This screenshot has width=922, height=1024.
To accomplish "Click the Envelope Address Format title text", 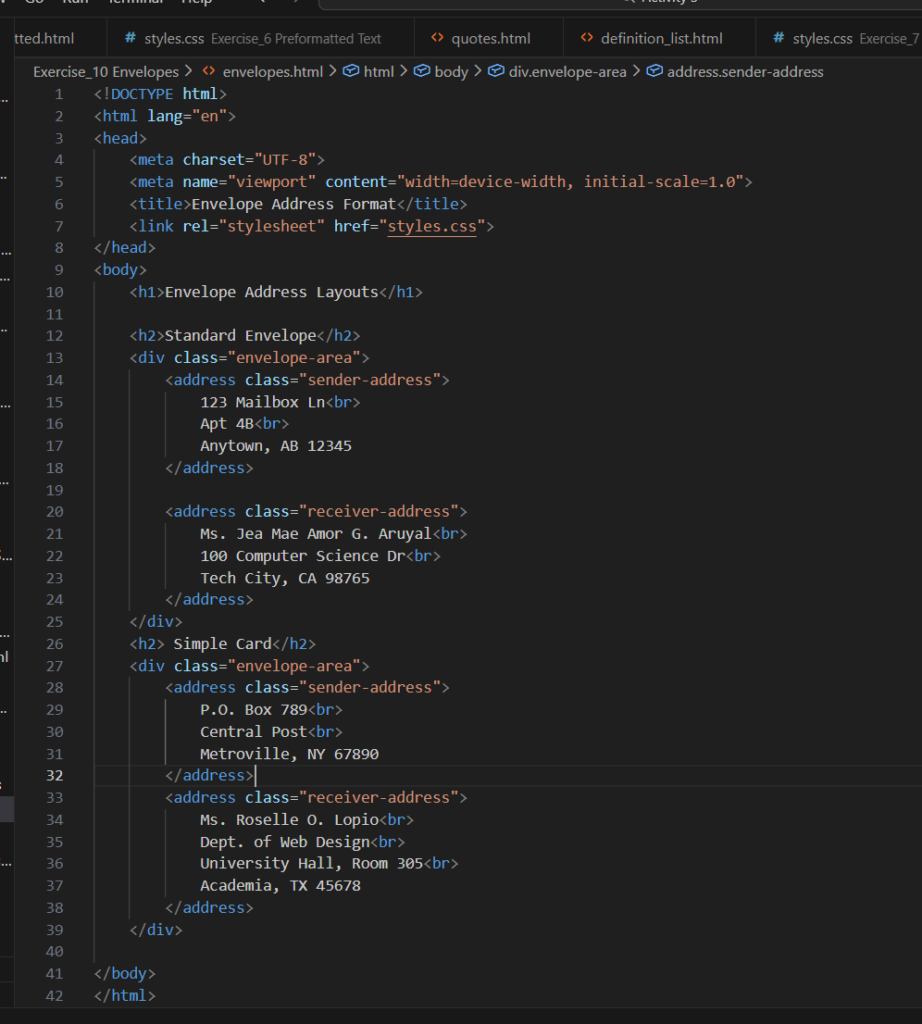I will point(293,204).
